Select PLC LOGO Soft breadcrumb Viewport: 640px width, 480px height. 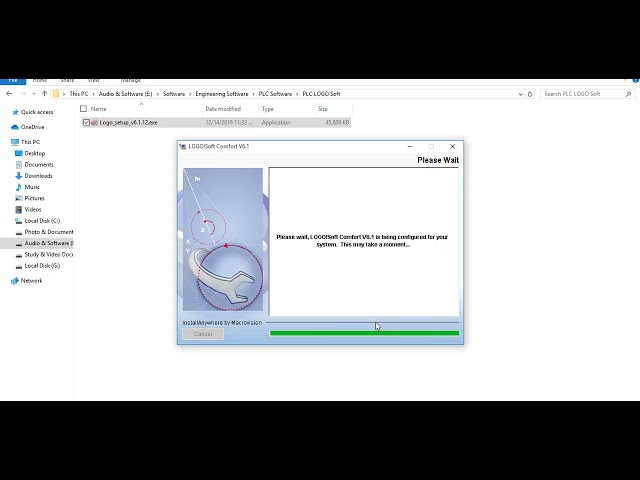(321, 94)
